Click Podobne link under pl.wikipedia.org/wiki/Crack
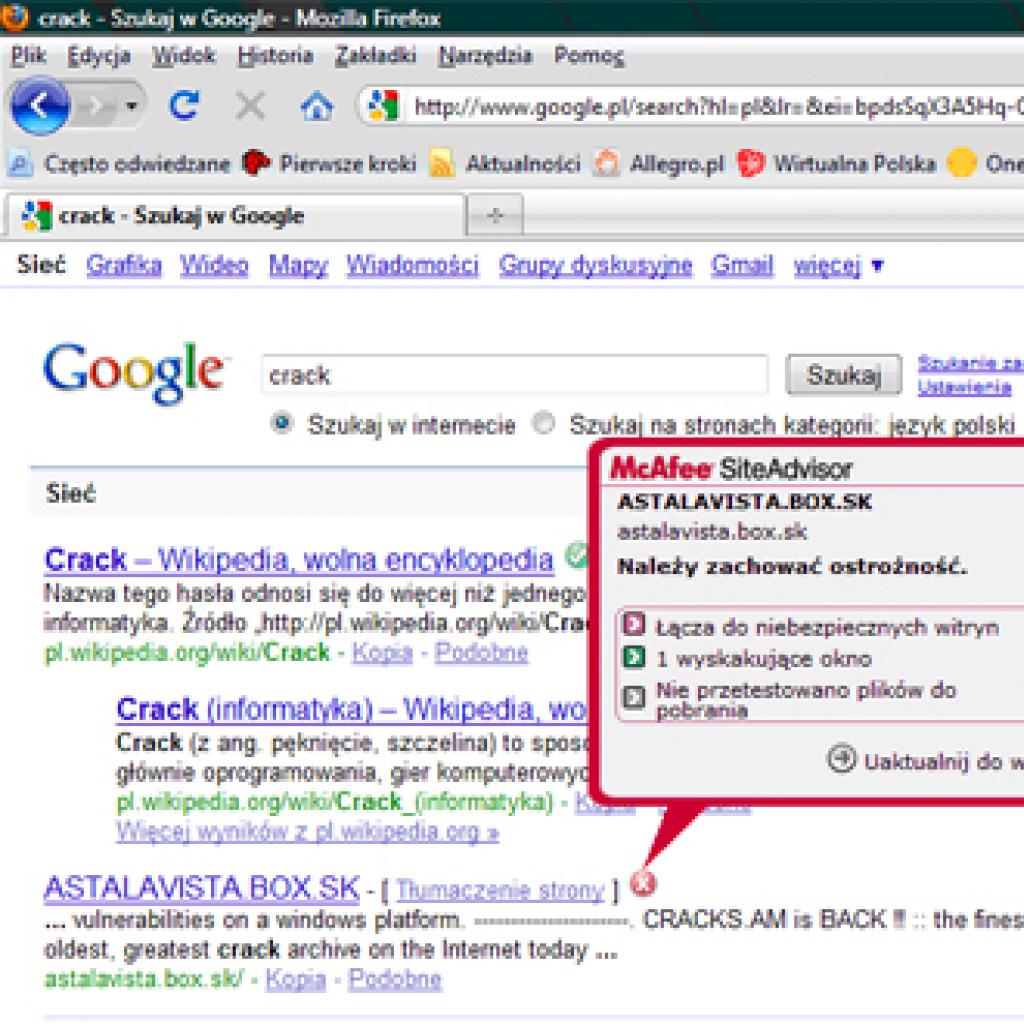The width and height of the screenshot is (1024, 1024). [481, 652]
